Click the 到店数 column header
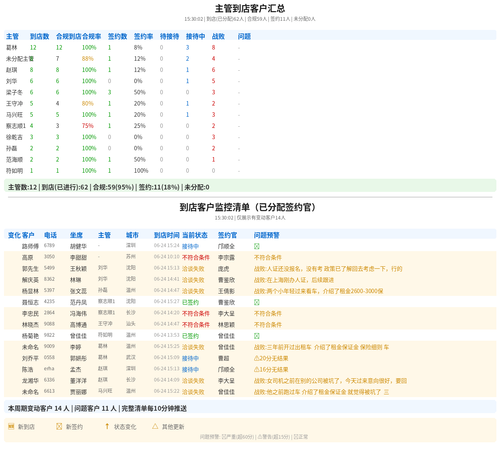Image resolution: width=500 pixels, height=459 pixels. [x=39, y=36]
